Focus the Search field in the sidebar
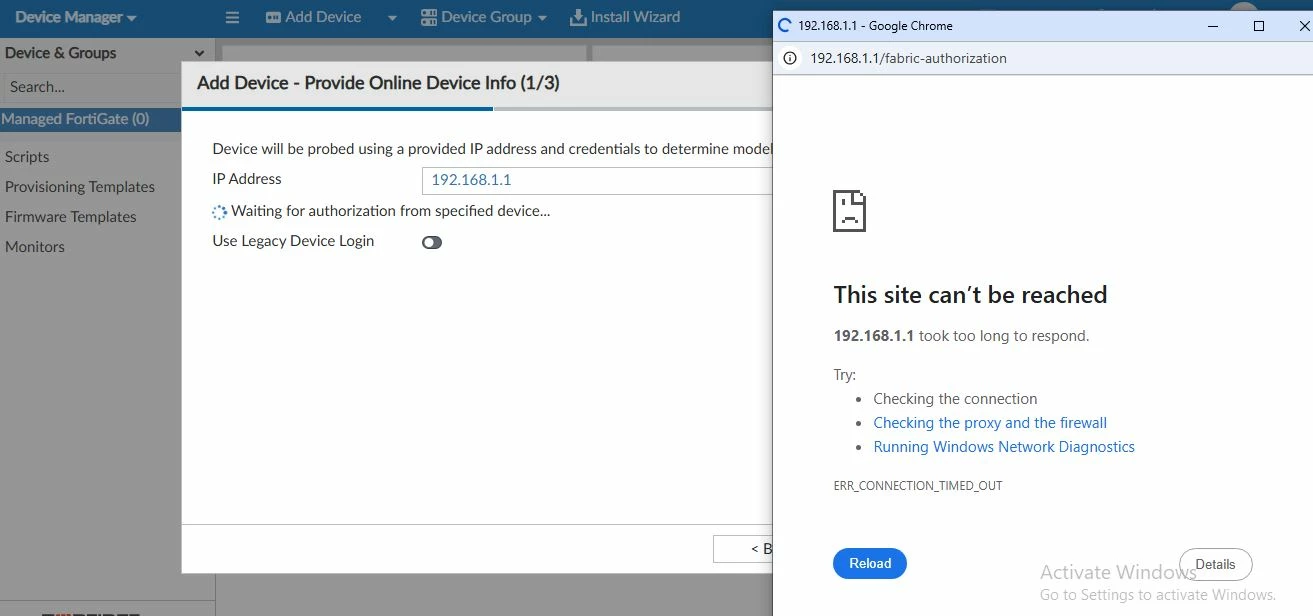The width and height of the screenshot is (1313, 616). [91, 87]
